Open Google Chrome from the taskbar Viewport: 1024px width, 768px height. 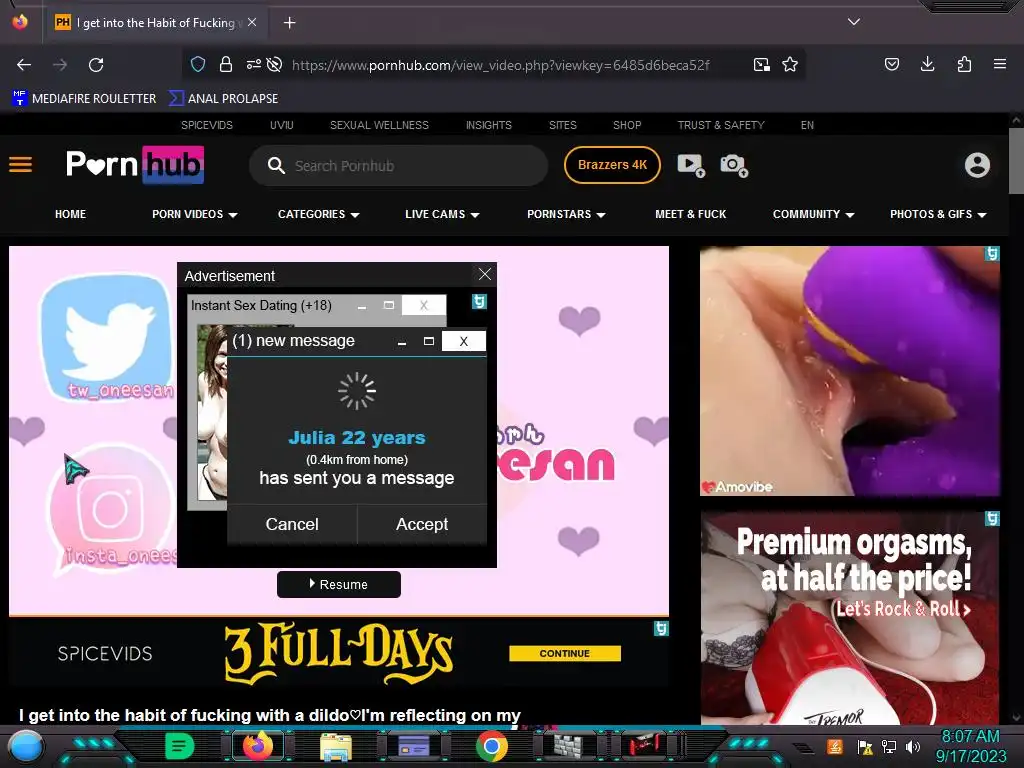click(x=492, y=746)
